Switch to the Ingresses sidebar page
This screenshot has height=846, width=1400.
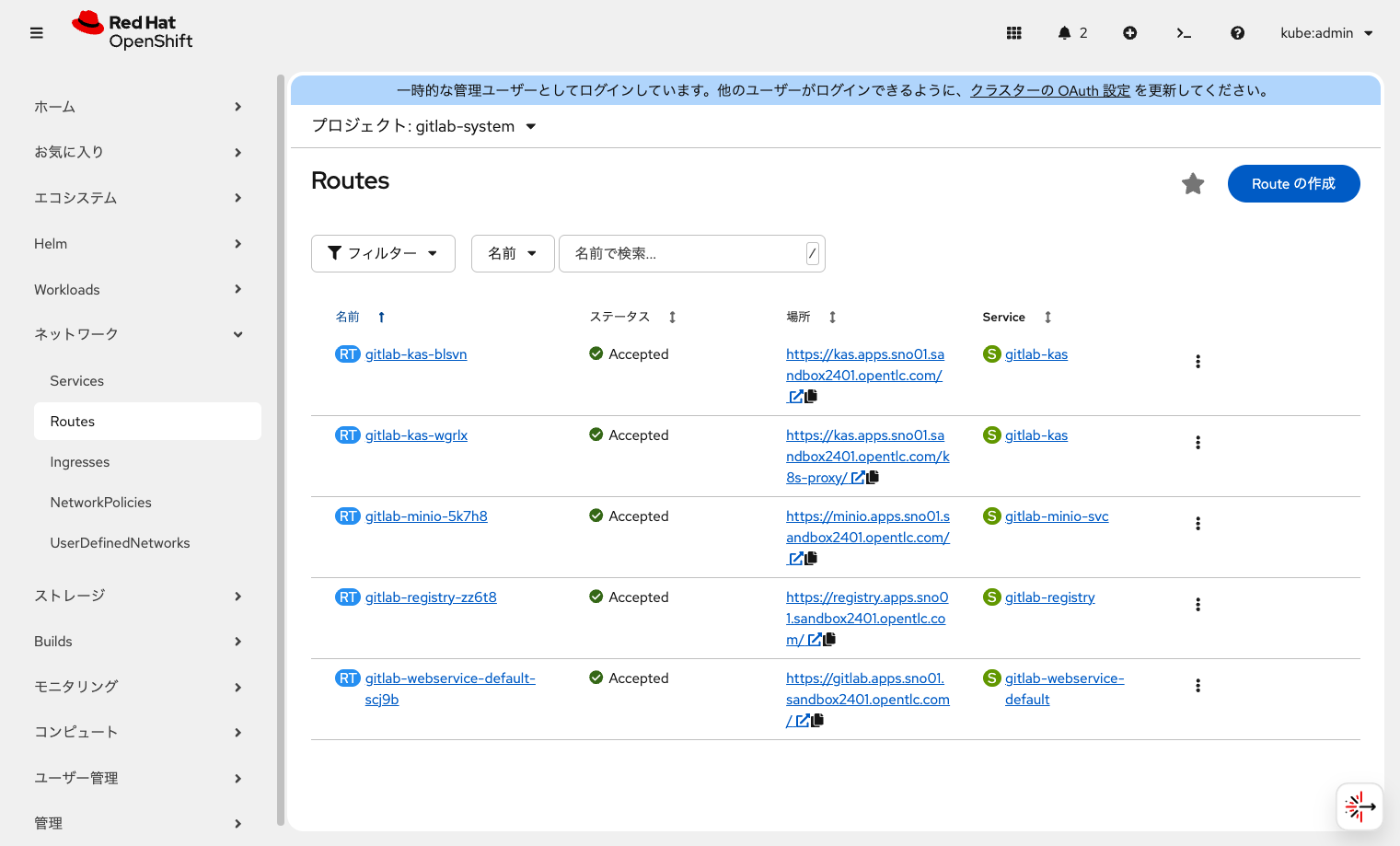coord(79,461)
